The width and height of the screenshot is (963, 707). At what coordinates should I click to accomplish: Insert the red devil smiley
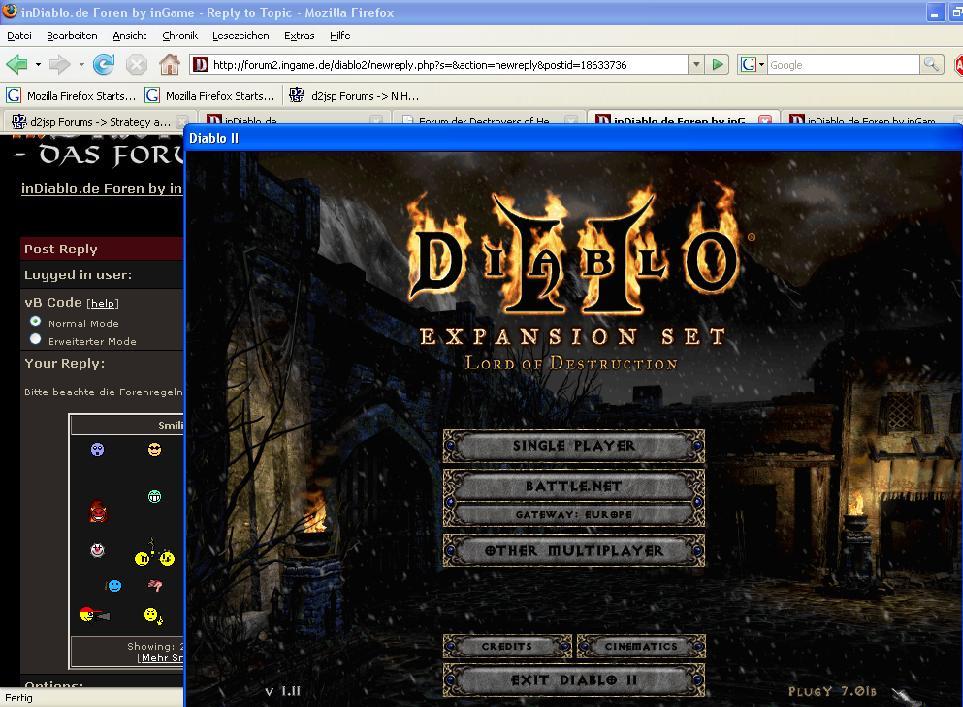click(98, 511)
